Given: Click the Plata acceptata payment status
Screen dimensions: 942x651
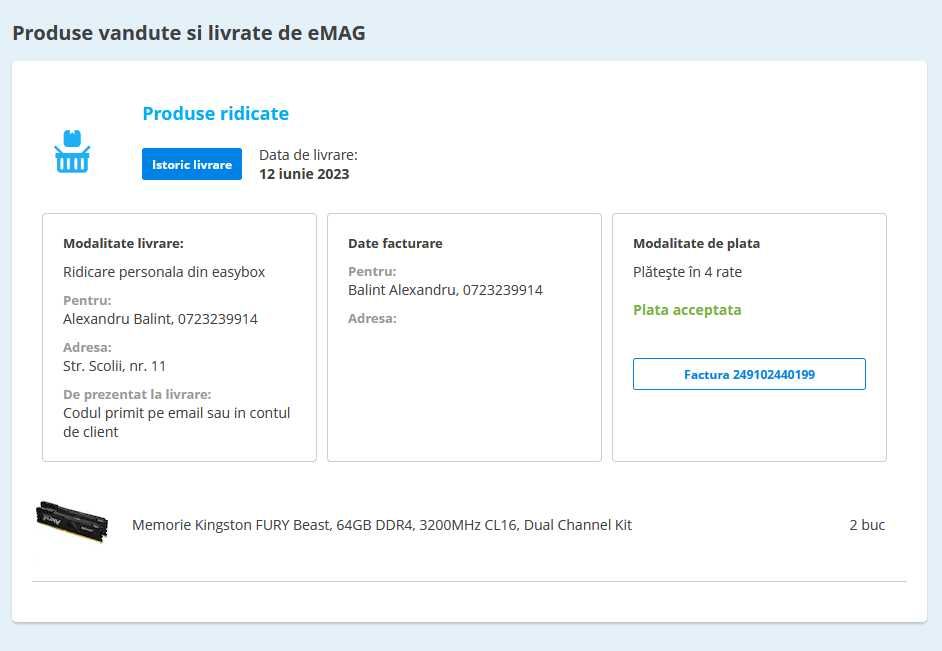Looking at the screenshot, I should 687,310.
